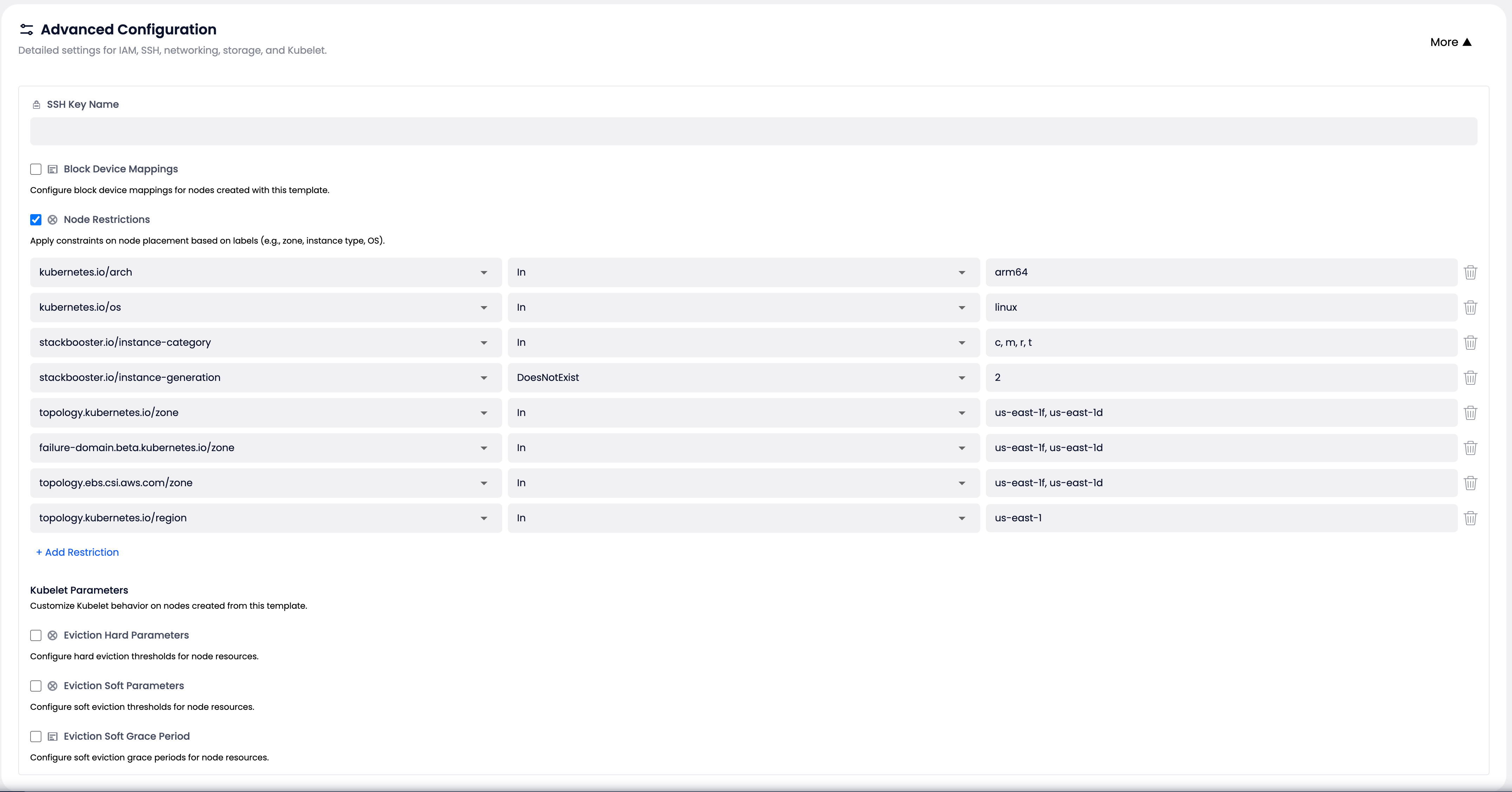Open the DoesNotExist operator dropdown
The image size is (1512, 792).
pyautogui.click(x=743, y=377)
